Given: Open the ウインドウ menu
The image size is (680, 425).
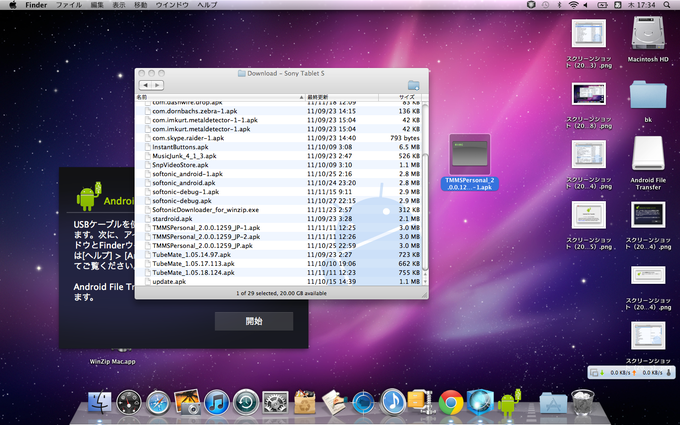Looking at the screenshot, I should click(172, 5).
